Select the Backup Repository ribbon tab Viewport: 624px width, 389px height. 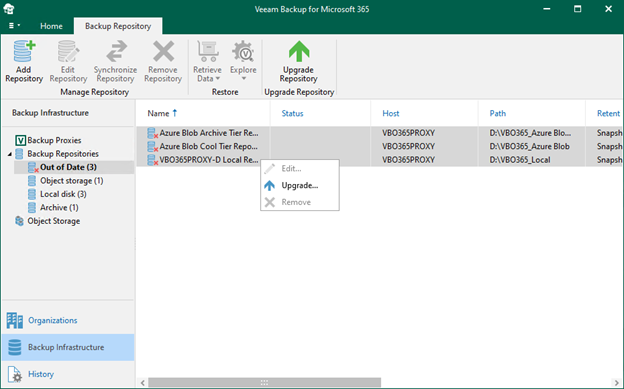click(x=118, y=26)
